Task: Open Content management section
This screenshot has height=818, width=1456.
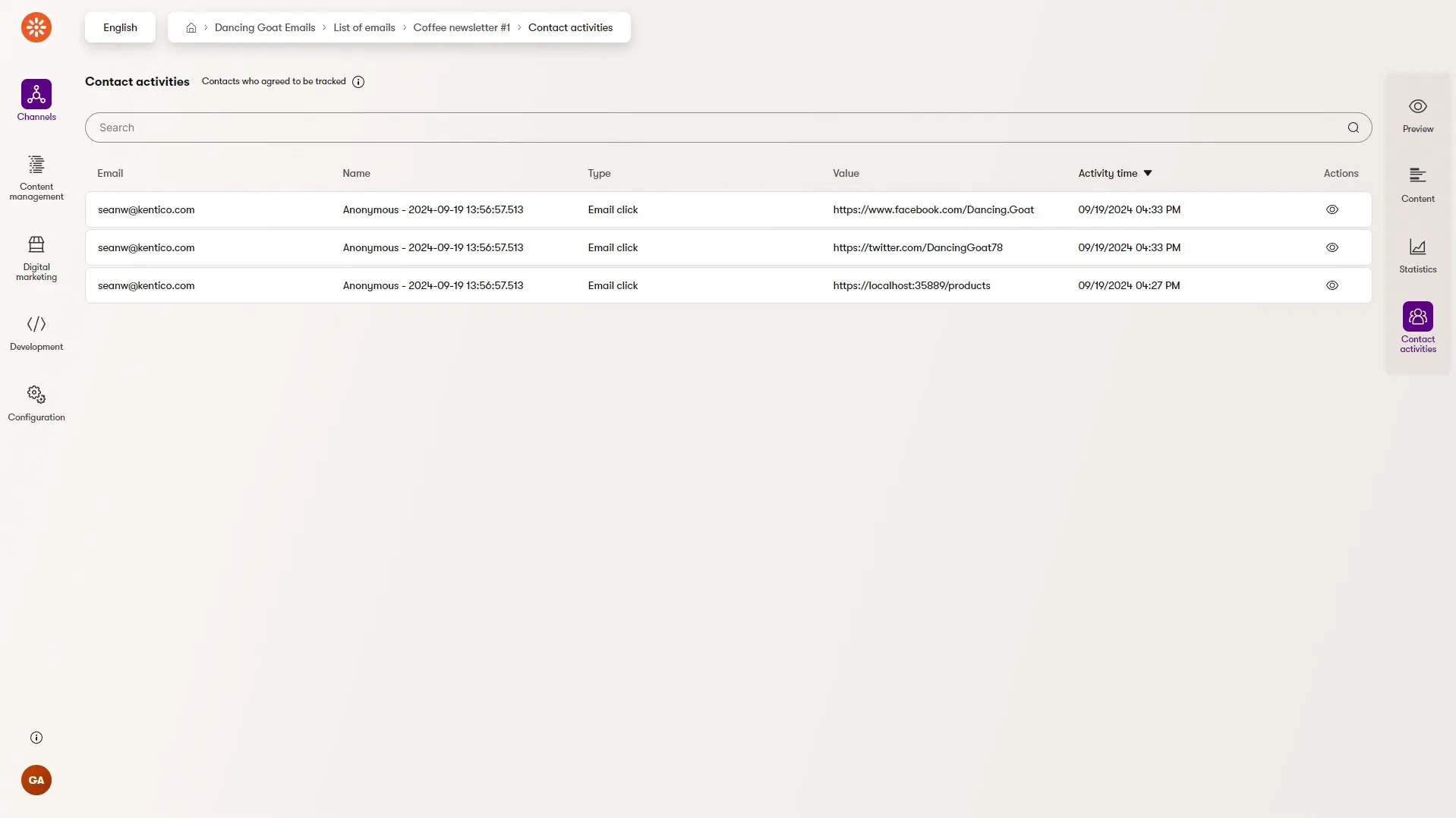Action: tap(36, 178)
